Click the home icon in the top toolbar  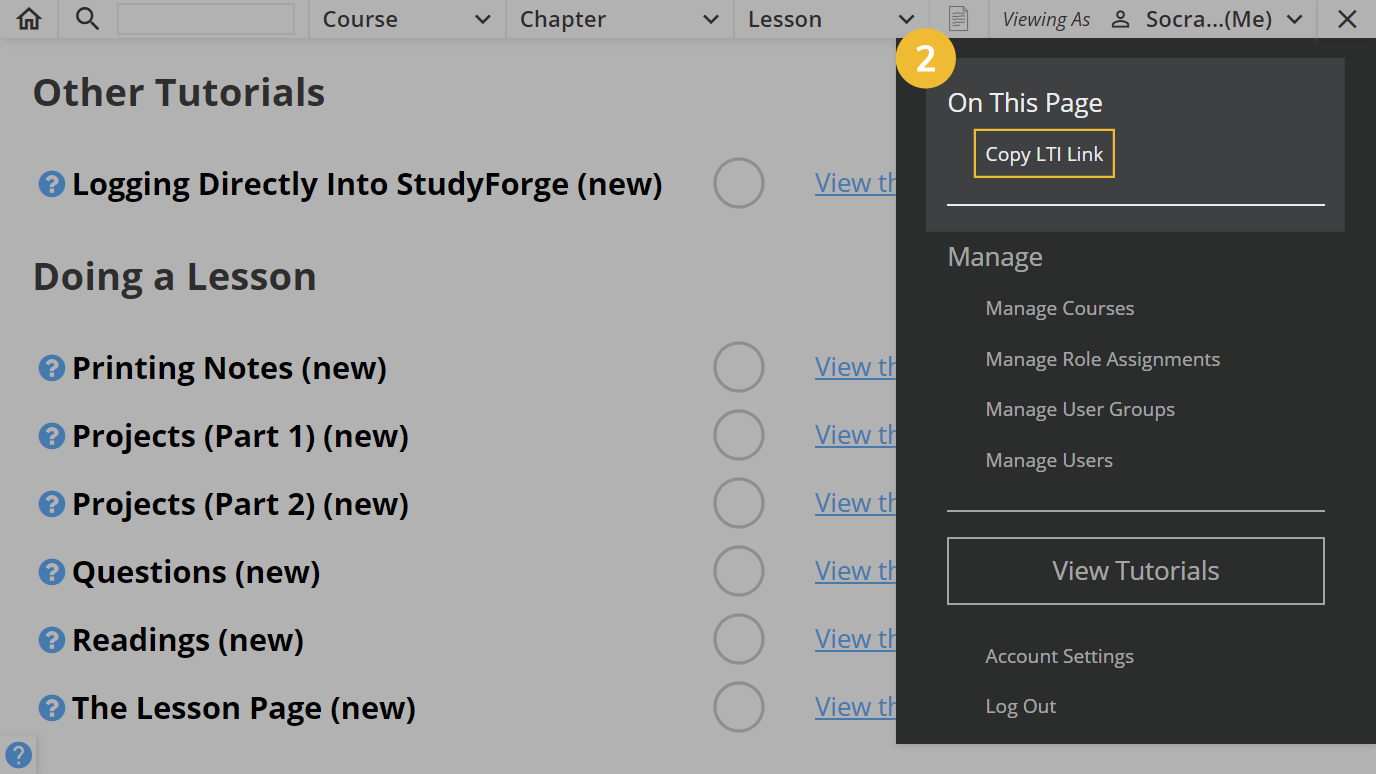point(28,18)
